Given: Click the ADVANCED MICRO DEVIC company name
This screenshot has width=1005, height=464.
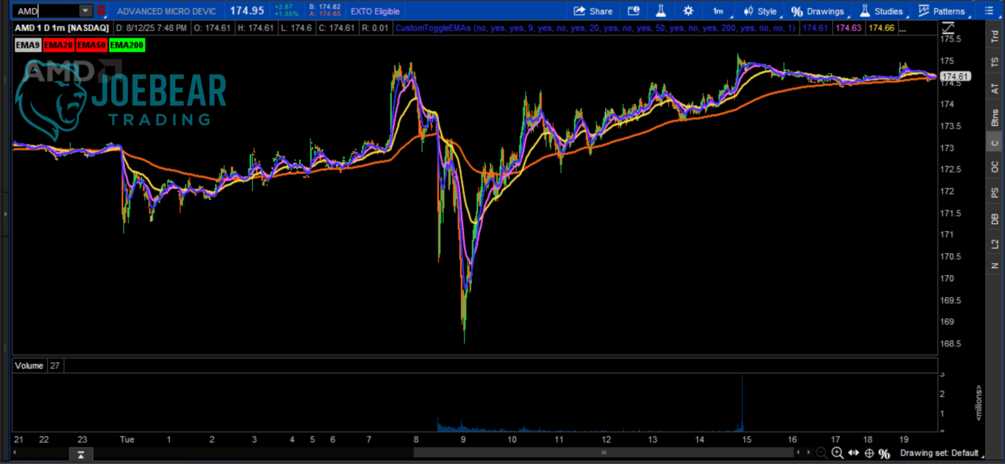Looking at the screenshot, I should pyautogui.click(x=167, y=12).
